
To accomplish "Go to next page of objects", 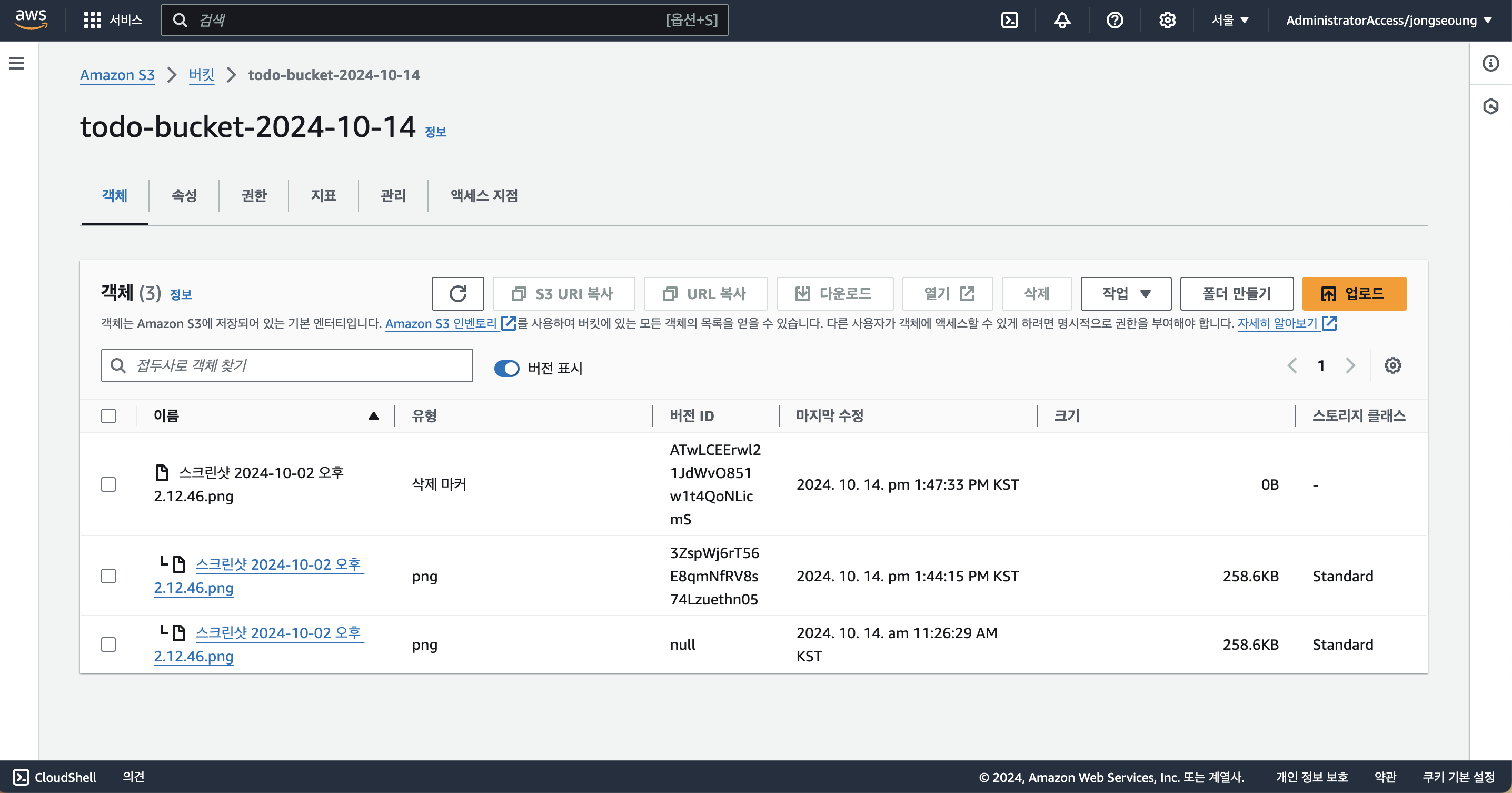I will tap(1350, 365).
